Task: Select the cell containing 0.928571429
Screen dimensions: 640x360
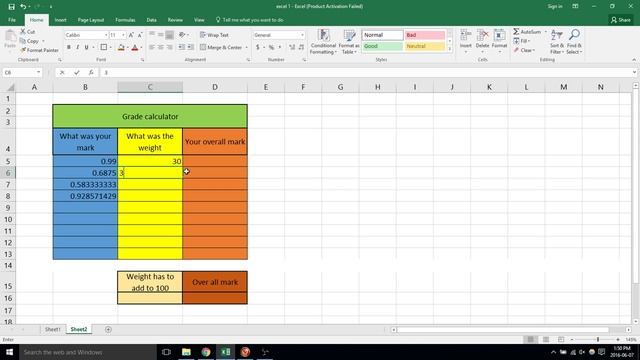Action: click(x=85, y=196)
